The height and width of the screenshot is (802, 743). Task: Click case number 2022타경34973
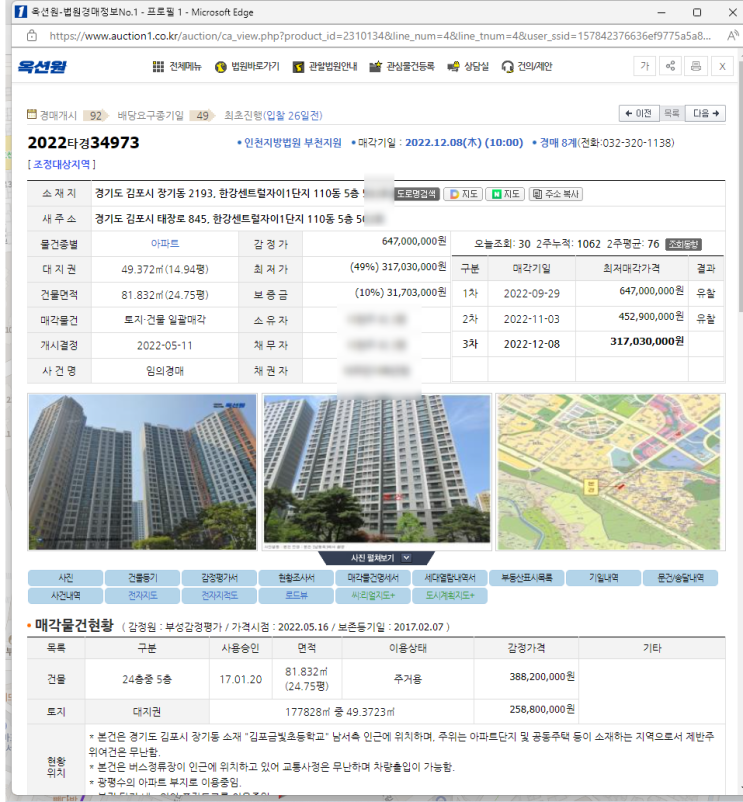(x=83, y=142)
